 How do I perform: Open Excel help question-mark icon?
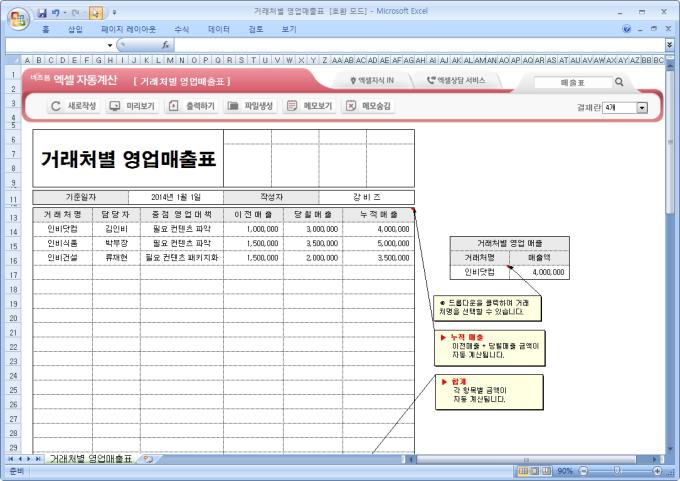pos(626,29)
